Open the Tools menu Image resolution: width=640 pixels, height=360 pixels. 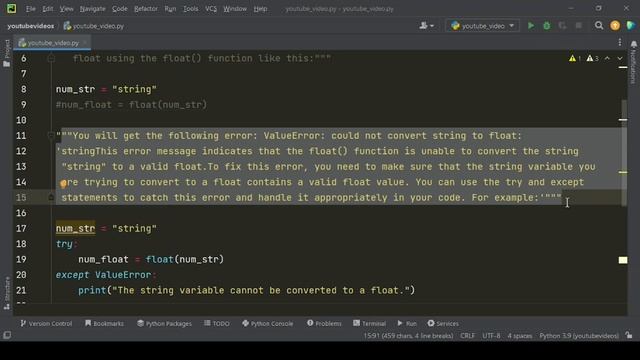[x=191, y=9]
